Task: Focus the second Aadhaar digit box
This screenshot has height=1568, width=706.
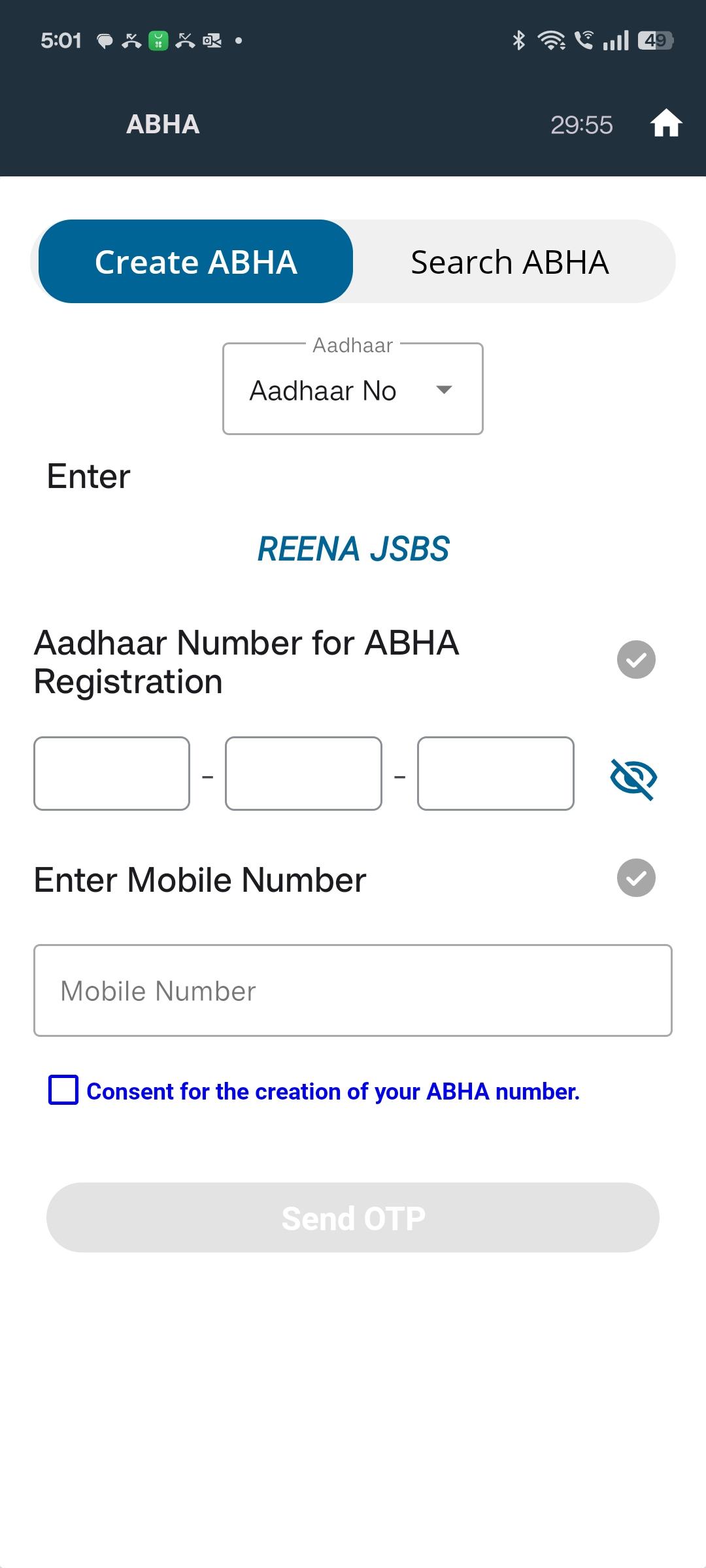Action: (303, 774)
